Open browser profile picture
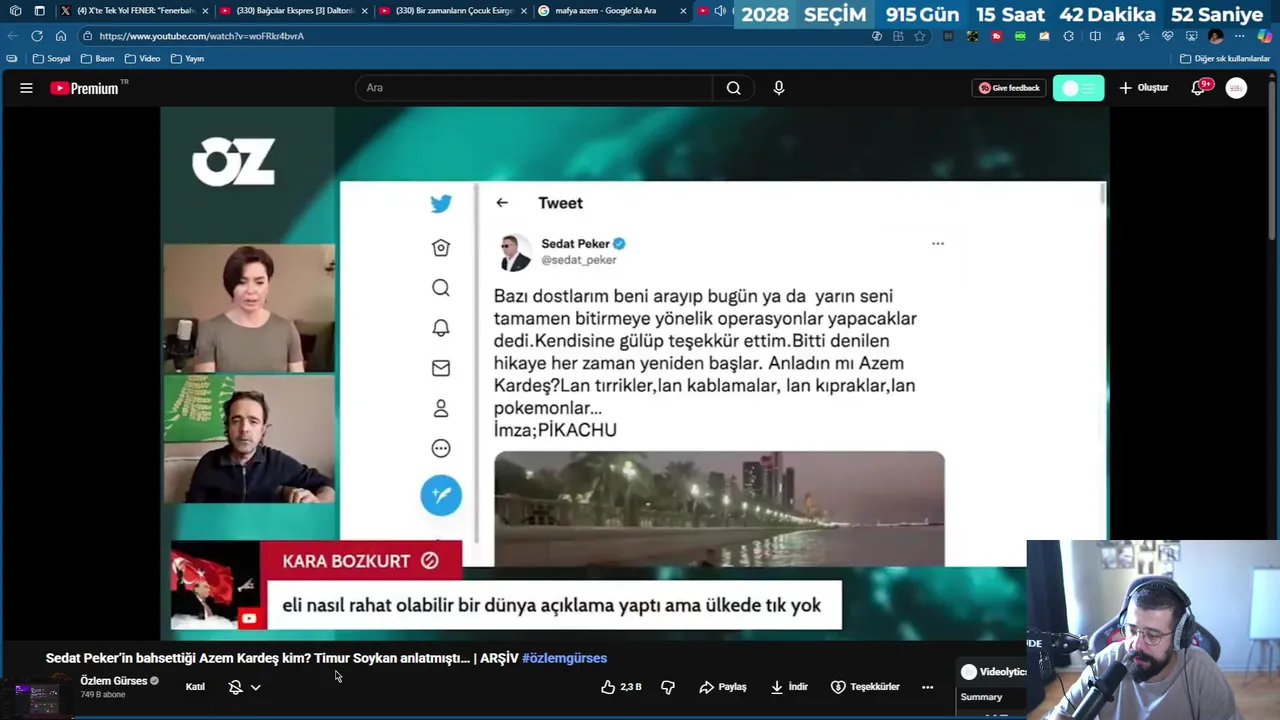 [1216, 36]
